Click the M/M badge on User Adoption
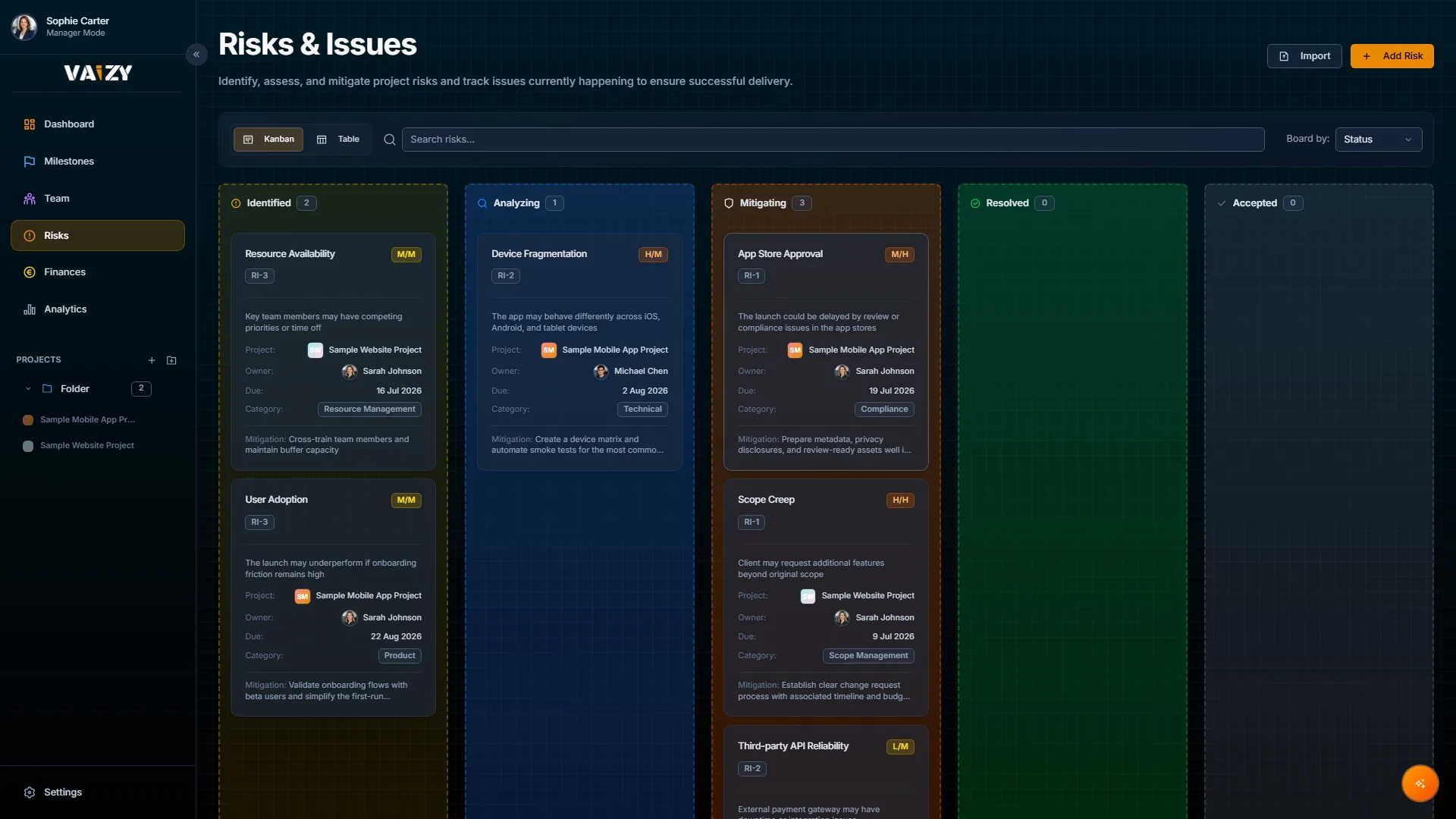Screen dimensions: 1456x819 click(406, 500)
